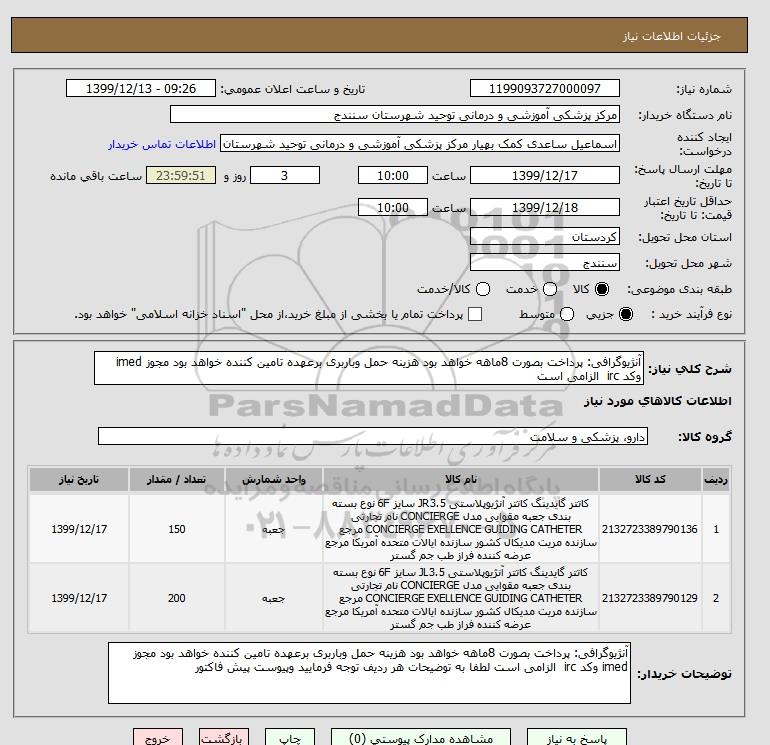Click the اطلاعات کالاهای مورد نیاز heading

(658, 401)
